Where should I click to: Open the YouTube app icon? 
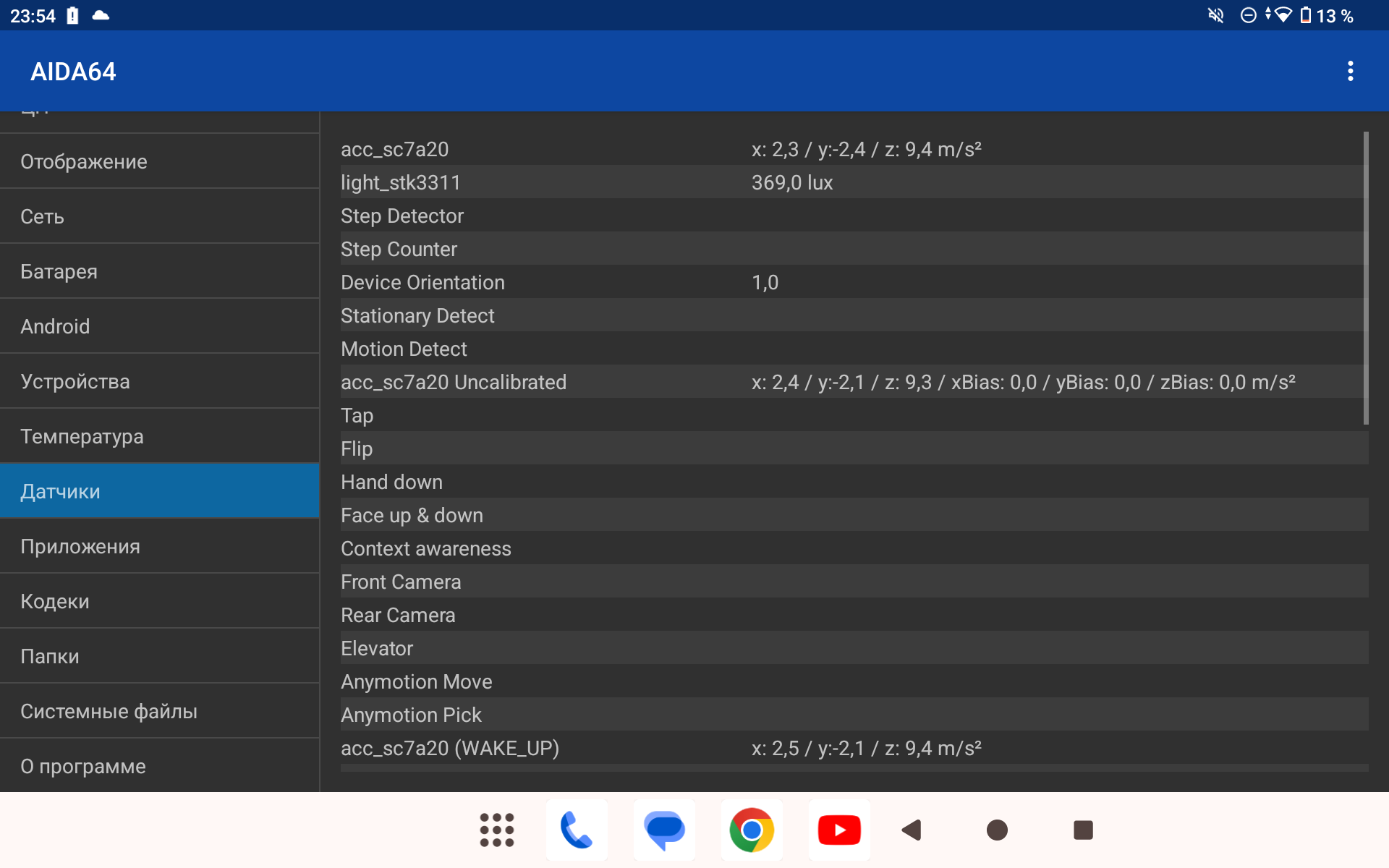point(839,830)
